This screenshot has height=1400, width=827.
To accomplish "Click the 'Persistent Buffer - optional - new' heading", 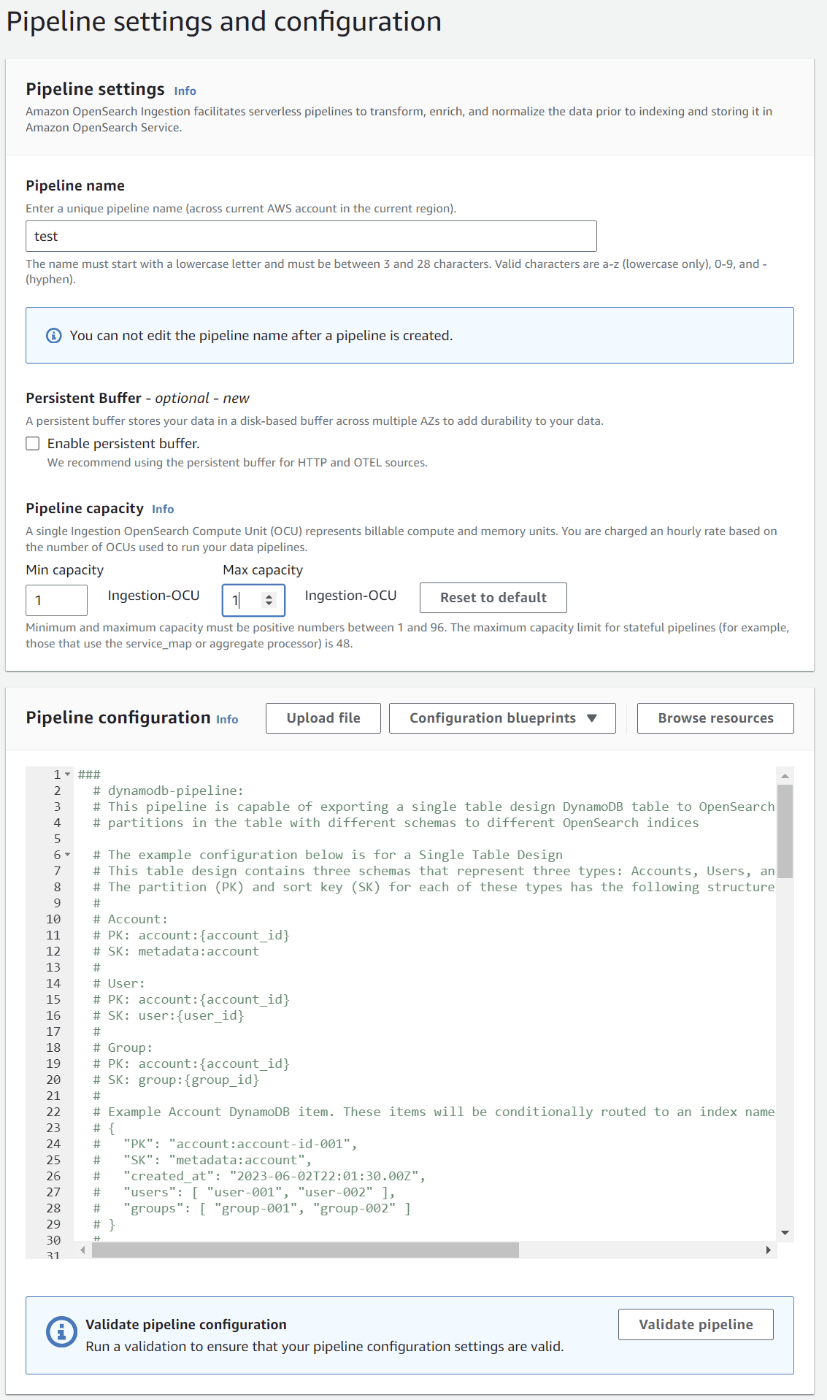I will click(138, 398).
